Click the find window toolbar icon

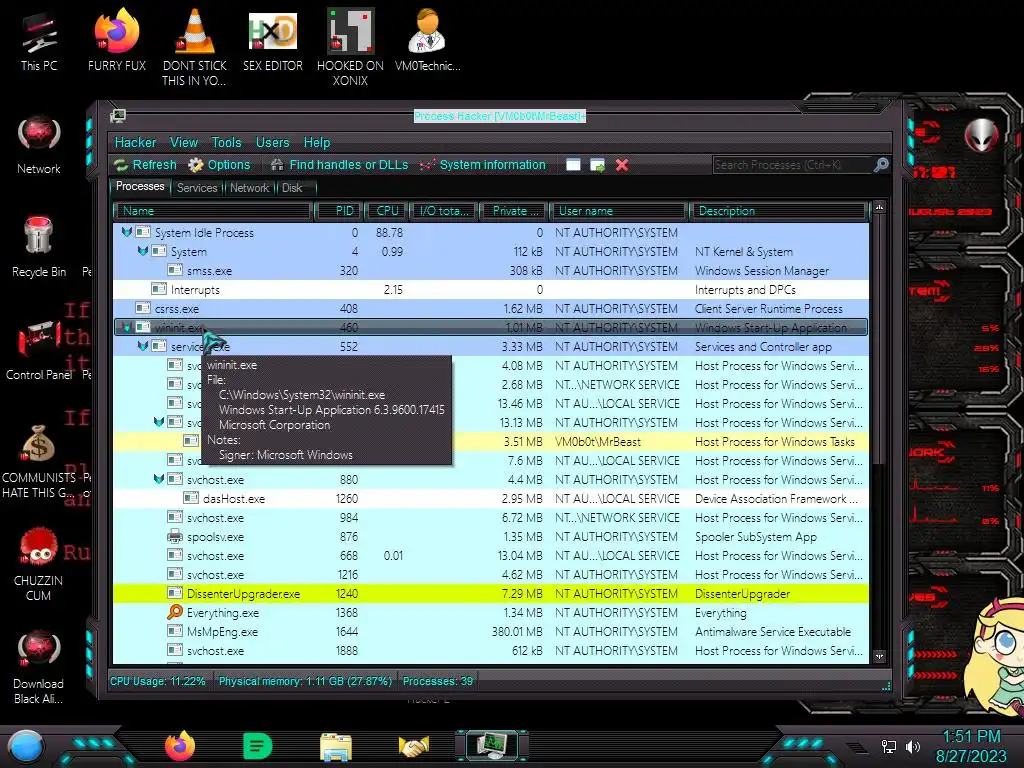pyautogui.click(x=573, y=165)
